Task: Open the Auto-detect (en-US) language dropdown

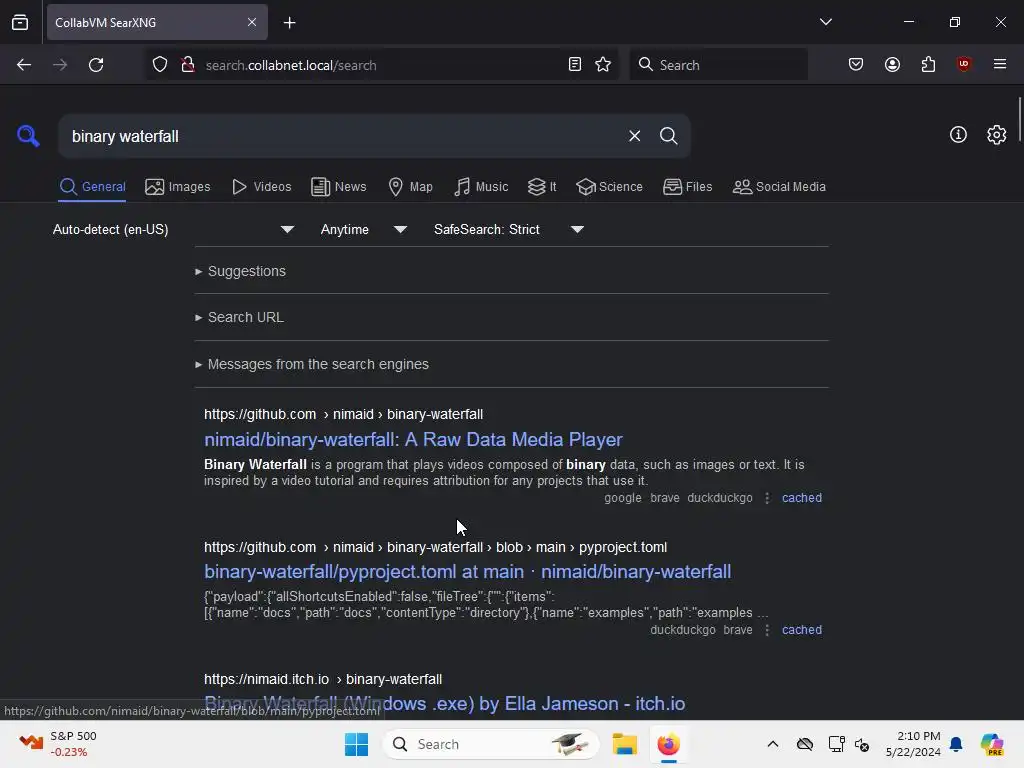Action: click(x=174, y=229)
